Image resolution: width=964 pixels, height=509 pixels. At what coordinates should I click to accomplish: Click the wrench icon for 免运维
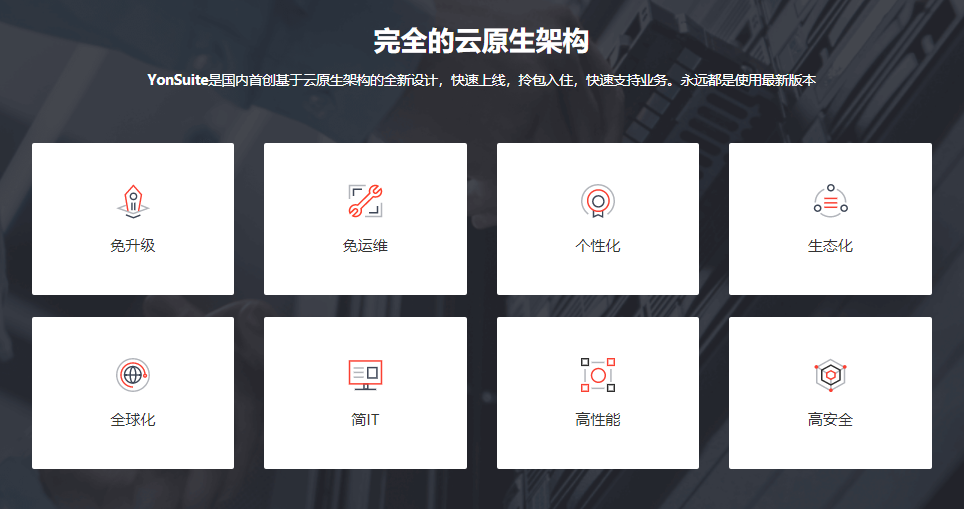click(x=365, y=201)
